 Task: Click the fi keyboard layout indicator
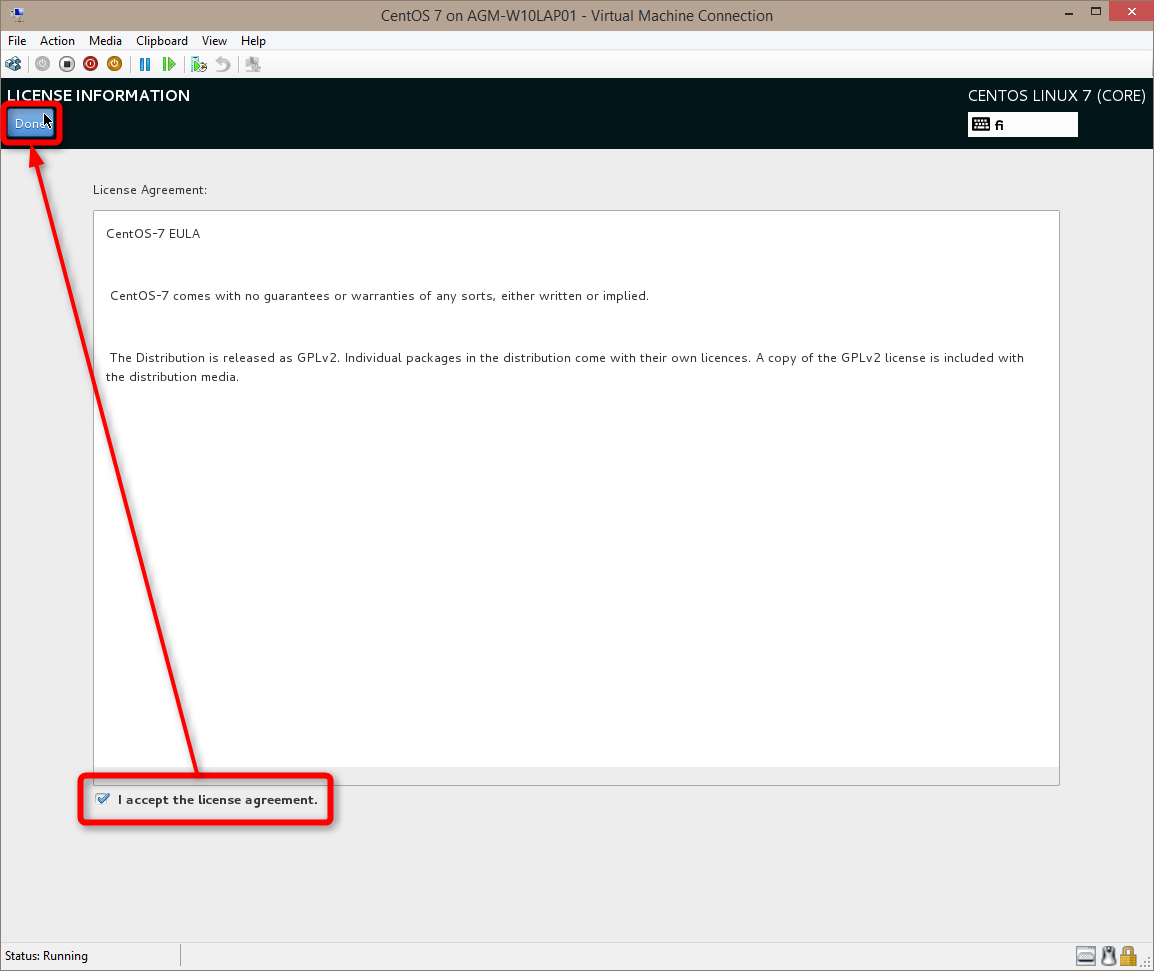(1023, 124)
